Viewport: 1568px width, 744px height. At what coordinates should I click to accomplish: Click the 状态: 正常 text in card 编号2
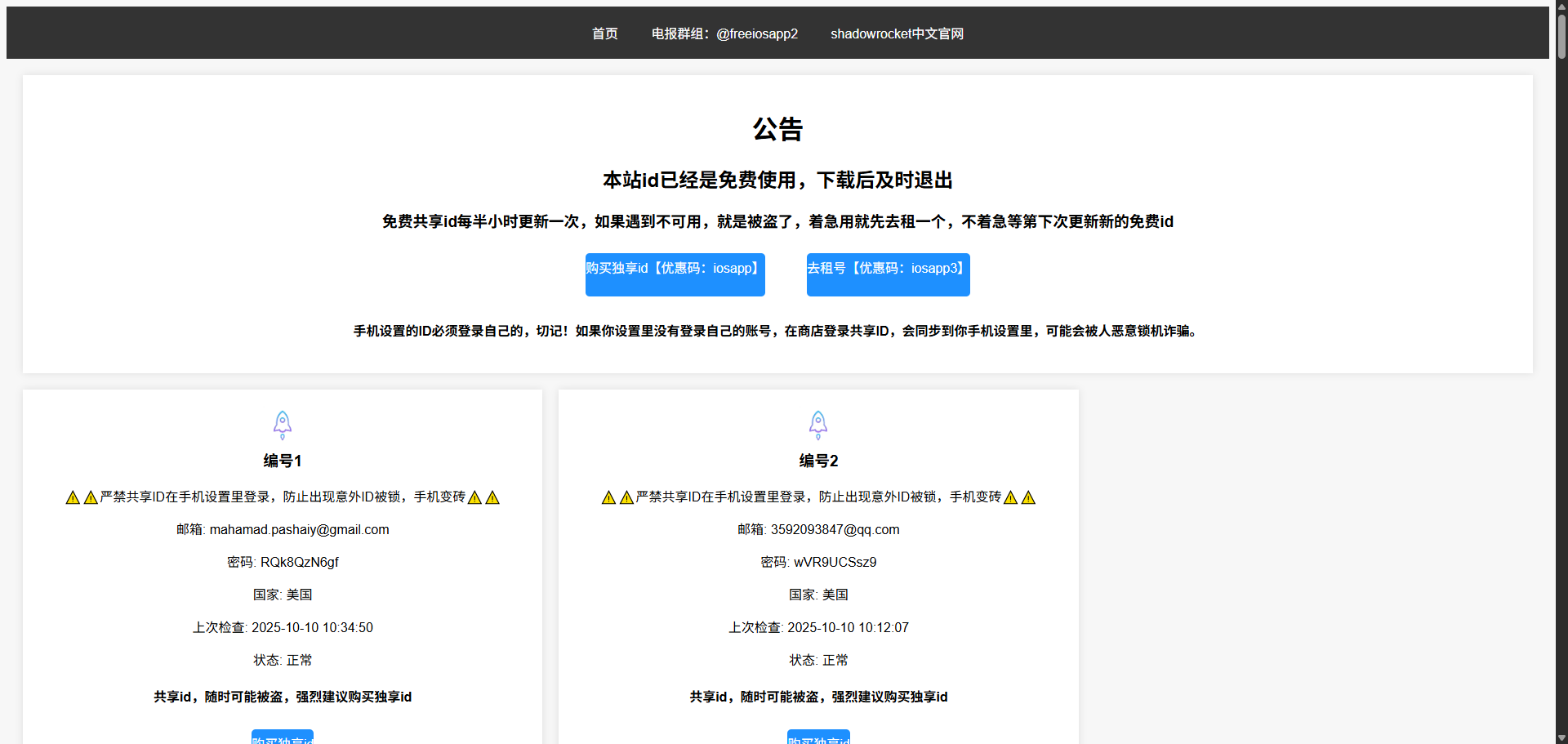click(x=818, y=660)
